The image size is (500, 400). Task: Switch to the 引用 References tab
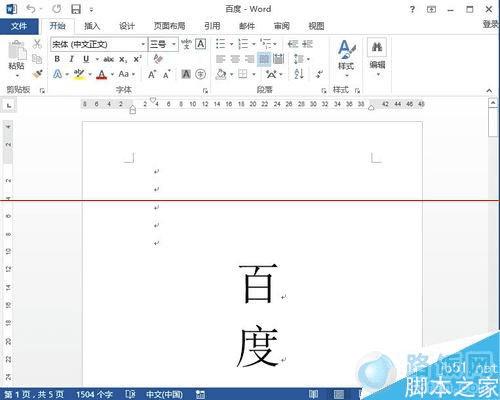212,26
